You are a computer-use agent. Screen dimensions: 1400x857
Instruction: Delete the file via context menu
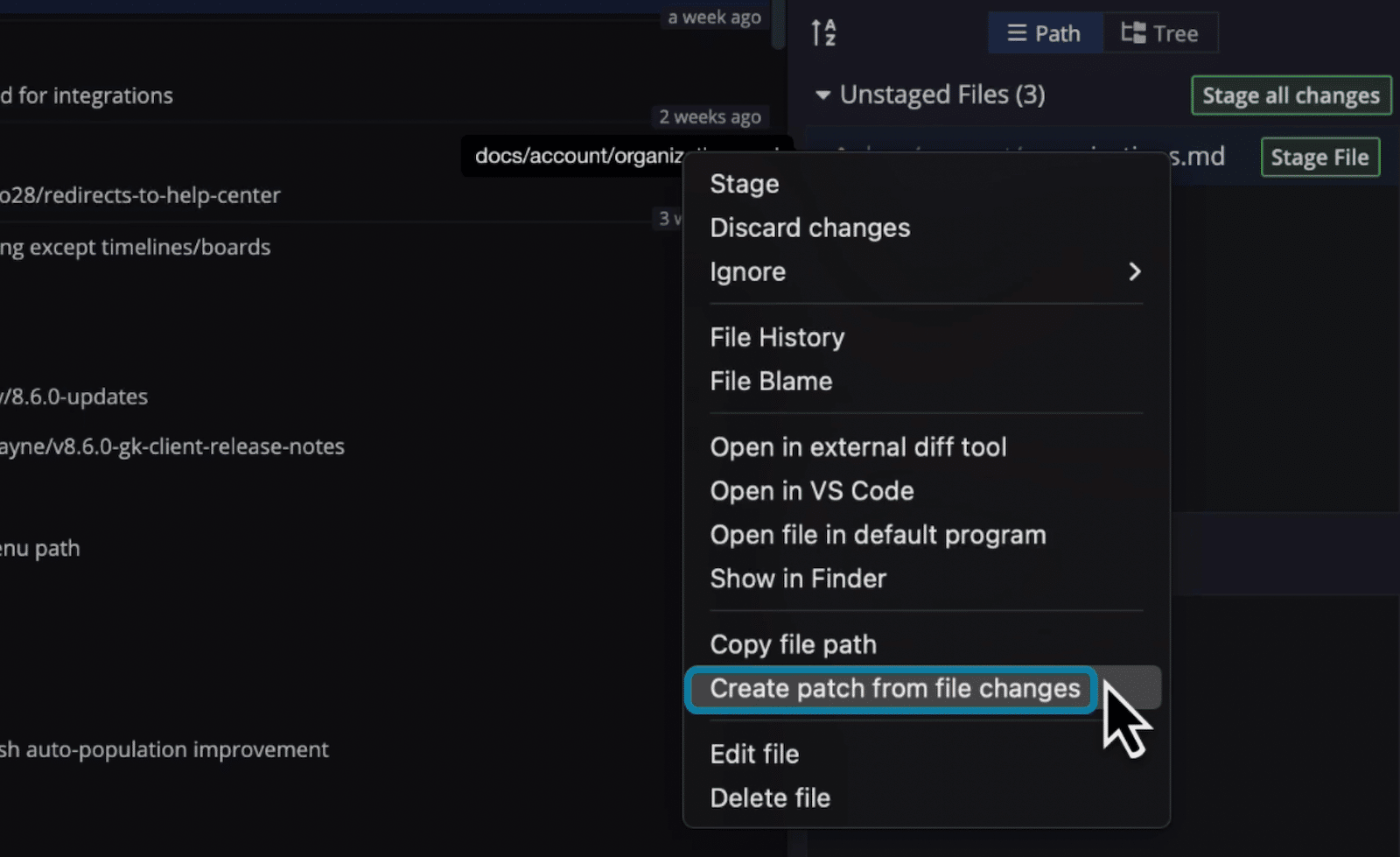[x=770, y=797]
